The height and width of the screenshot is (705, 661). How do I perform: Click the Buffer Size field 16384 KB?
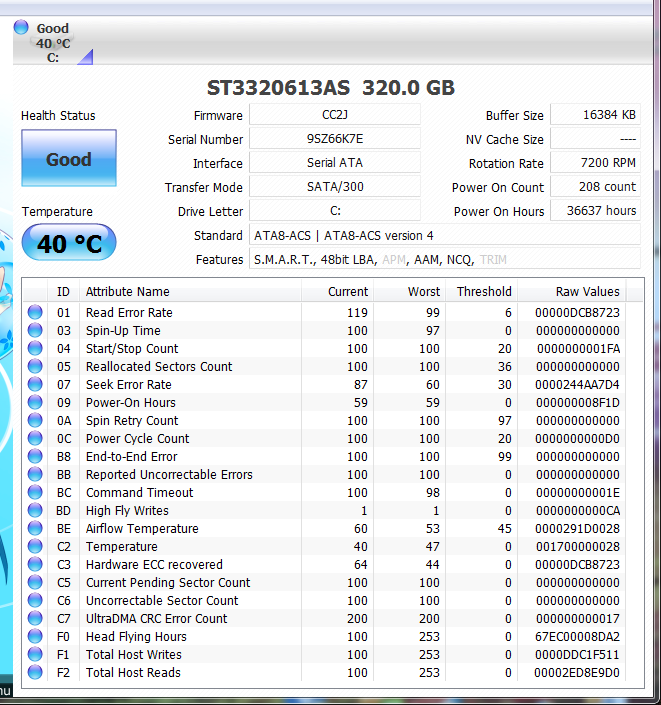595,115
